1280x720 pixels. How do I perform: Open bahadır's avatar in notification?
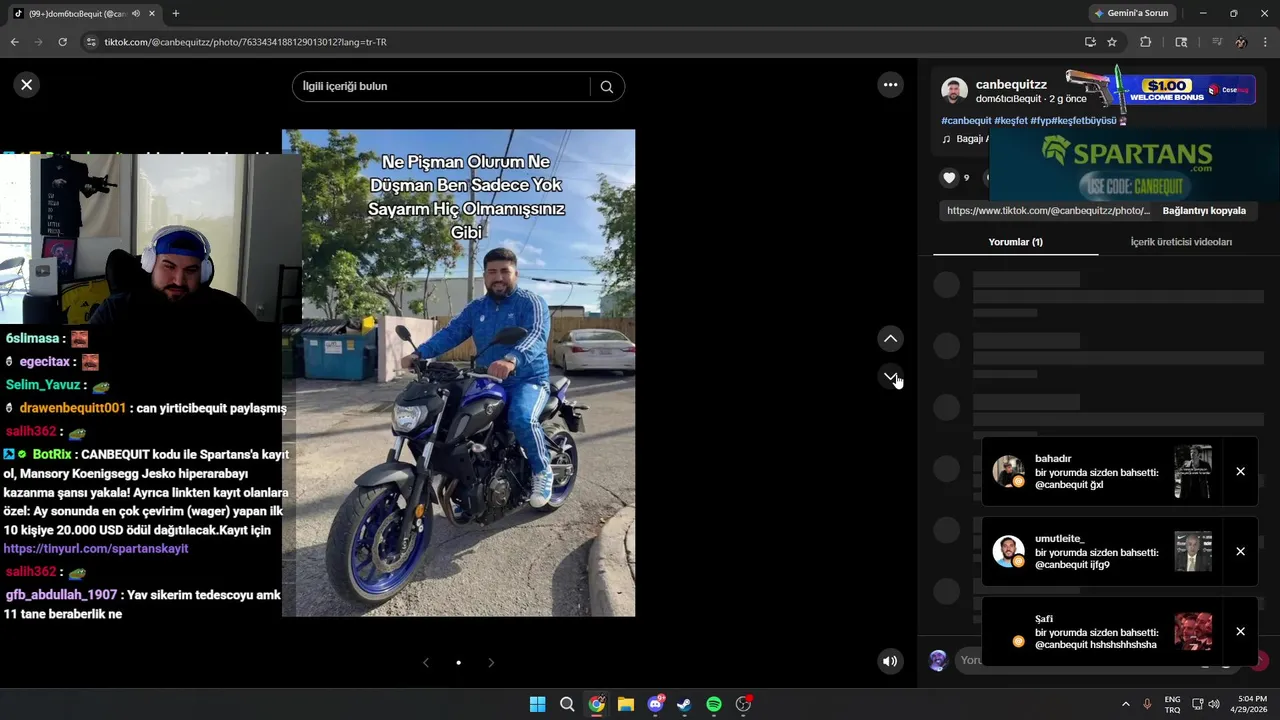click(1008, 471)
